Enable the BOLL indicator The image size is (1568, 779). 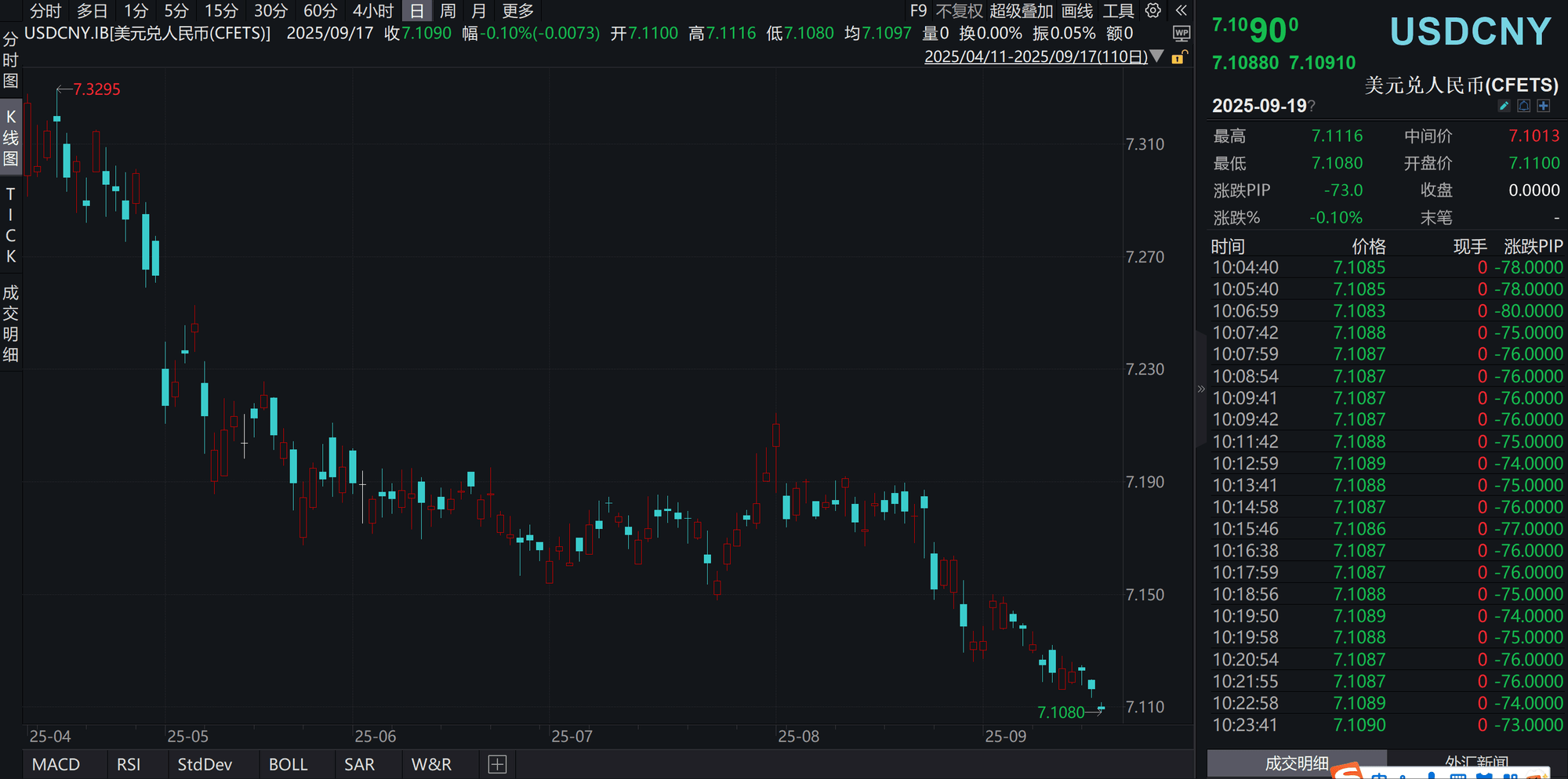coord(288,764)
